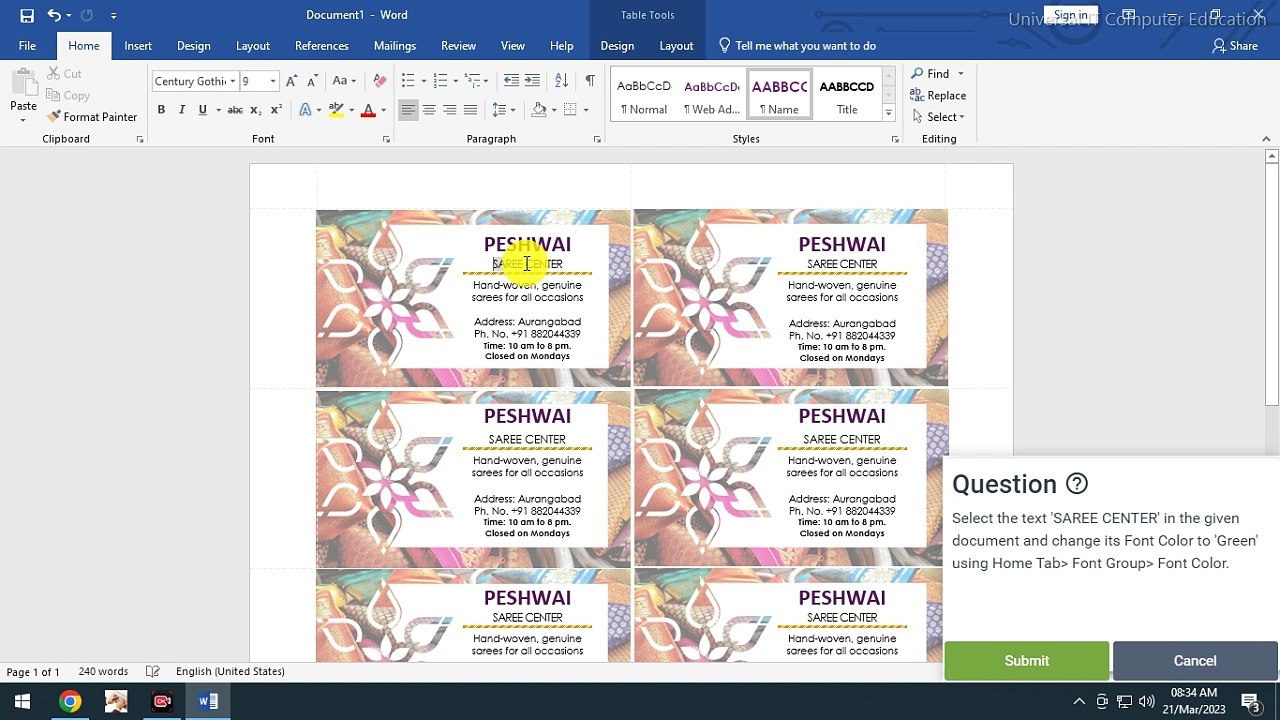Sort the selected text
The width and height of the screenshot is (1280, 720).
[x=561, y=81]
